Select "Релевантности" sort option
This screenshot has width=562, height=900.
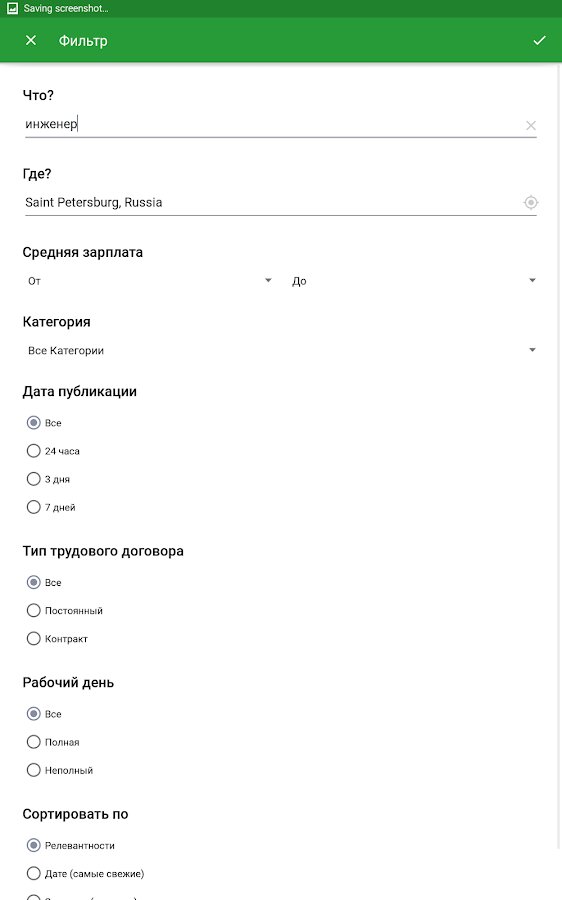(x=71, y=845)
